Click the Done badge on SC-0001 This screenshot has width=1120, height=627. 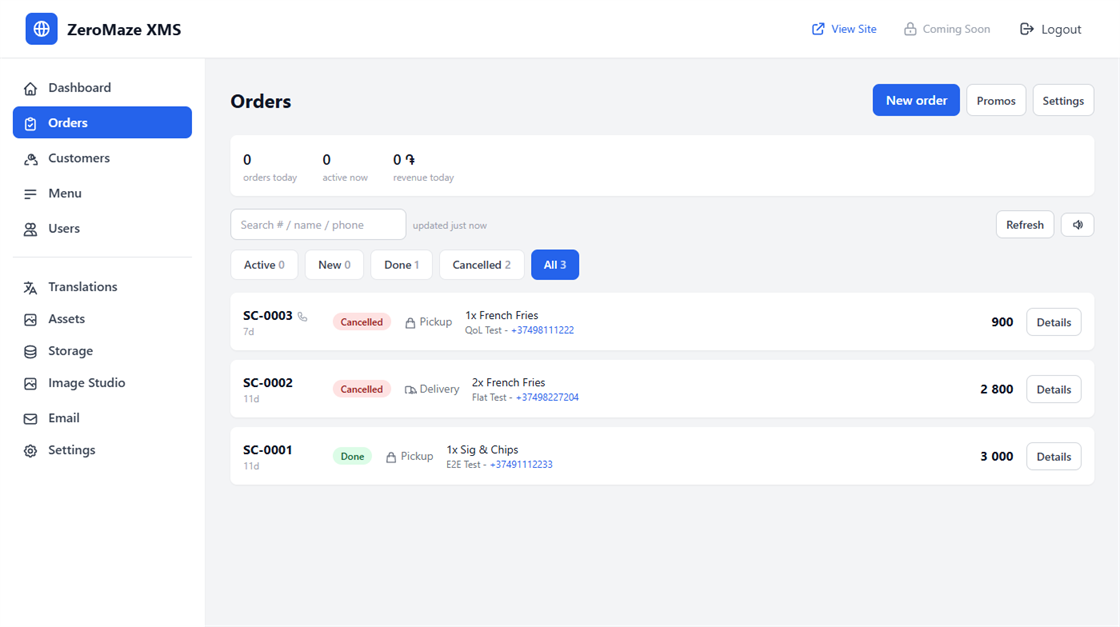click(x=352, y=456)
